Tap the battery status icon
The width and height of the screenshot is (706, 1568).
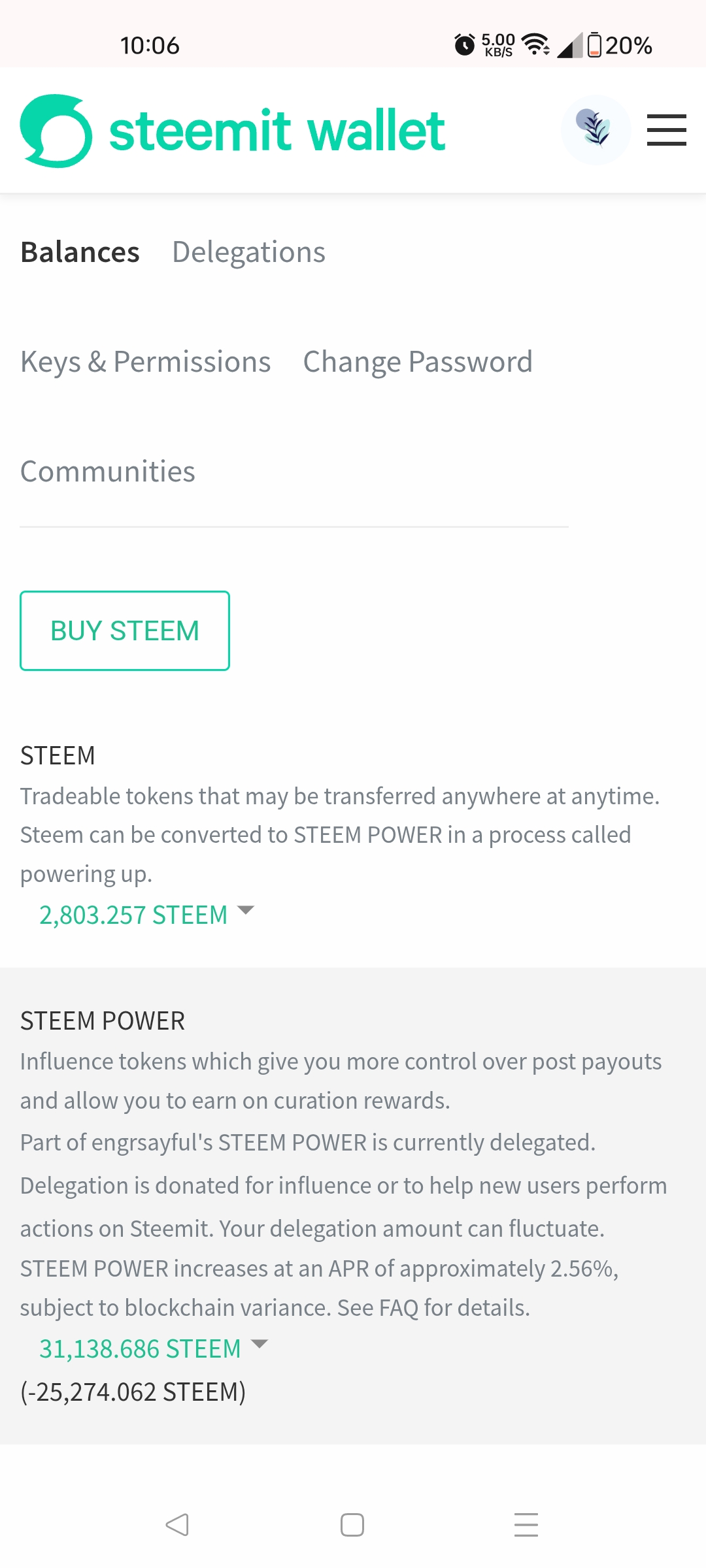tap(594, 45)
